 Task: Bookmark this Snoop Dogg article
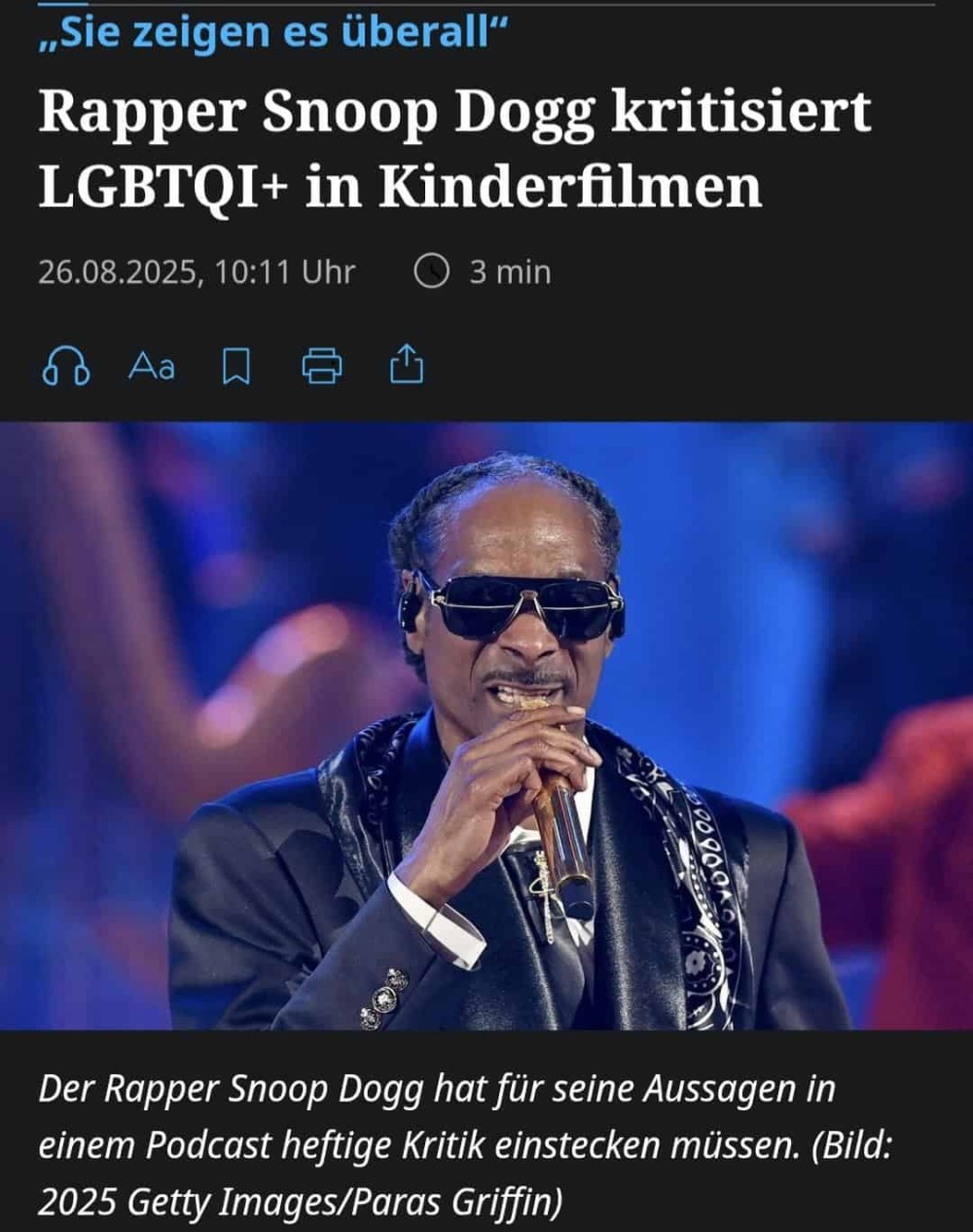coord(236,367)
